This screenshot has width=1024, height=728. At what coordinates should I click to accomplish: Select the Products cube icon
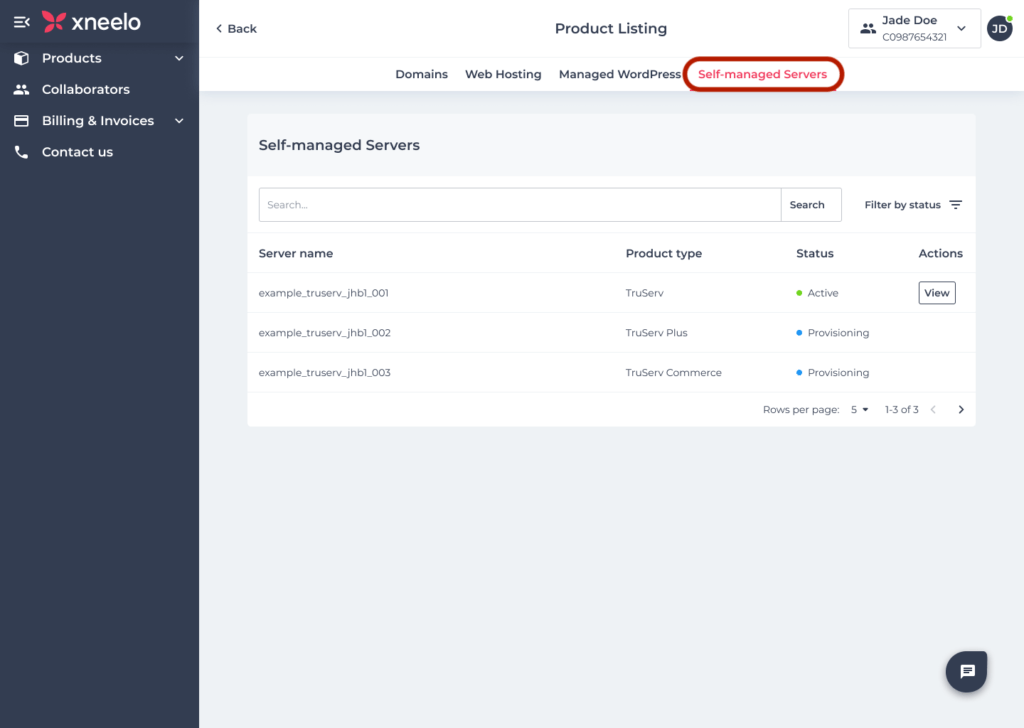point(22,58)
